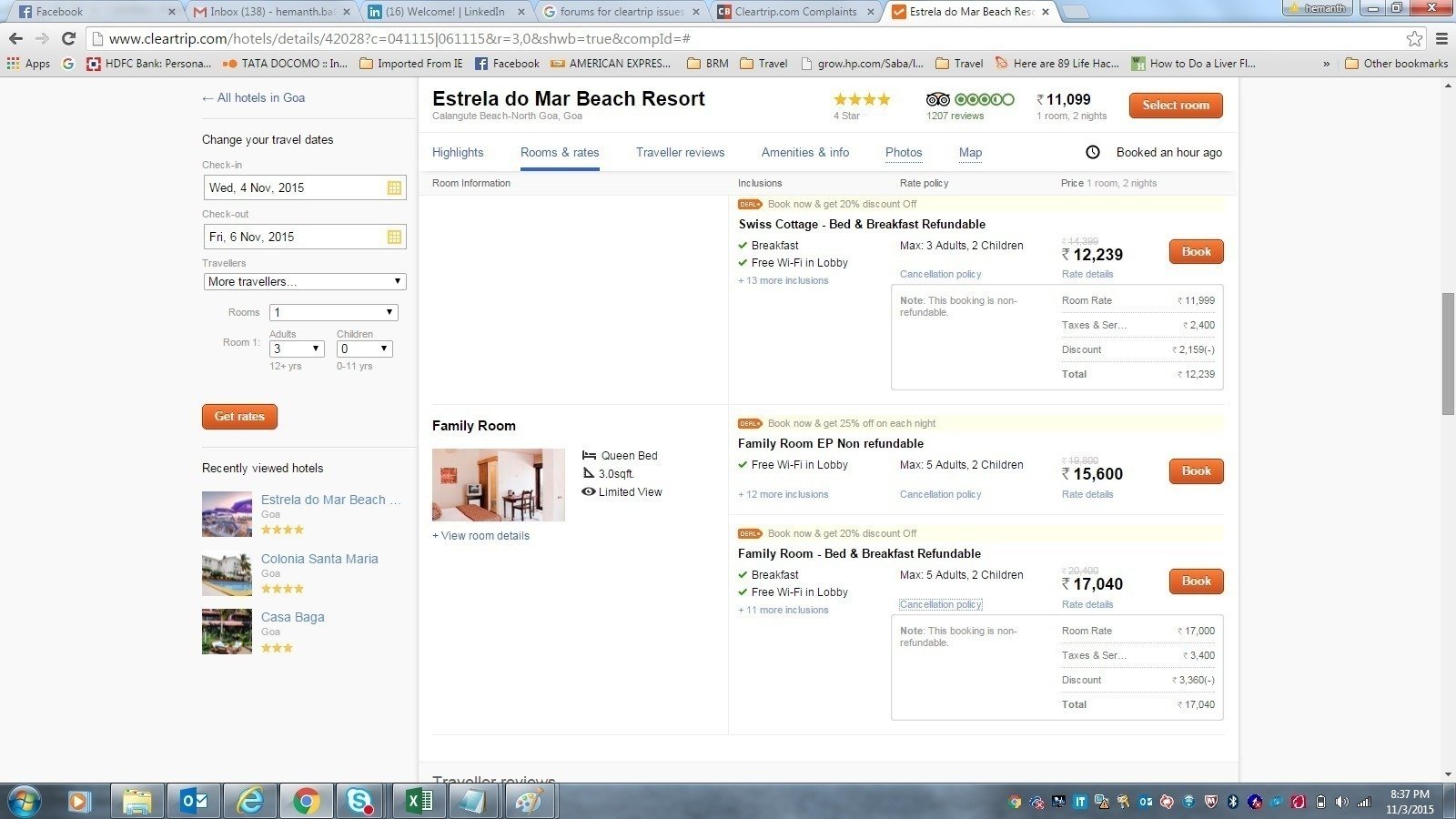Expand View room details for Family Room
The width and height of the screenshot is (1456, 819).
click(x=480, y=536)
